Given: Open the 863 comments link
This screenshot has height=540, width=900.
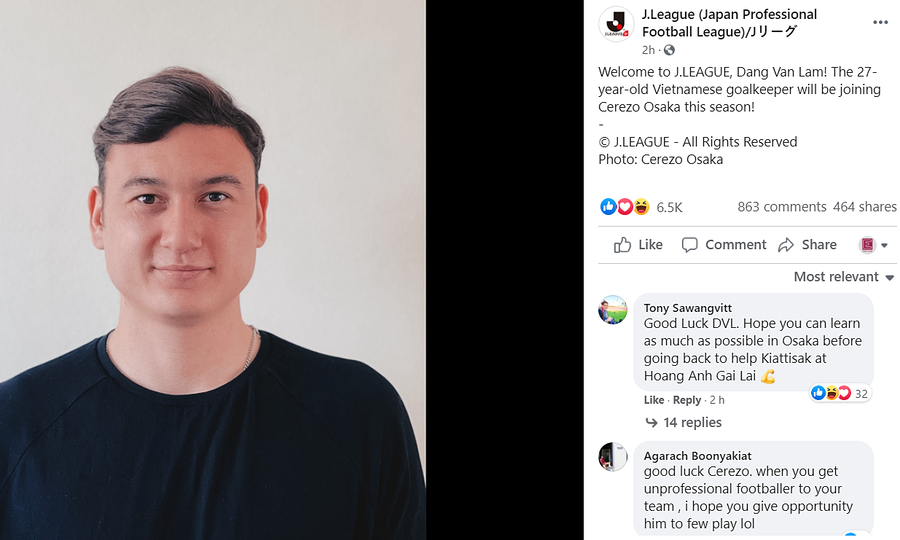Looking at the screenshot, I should 782,207.
